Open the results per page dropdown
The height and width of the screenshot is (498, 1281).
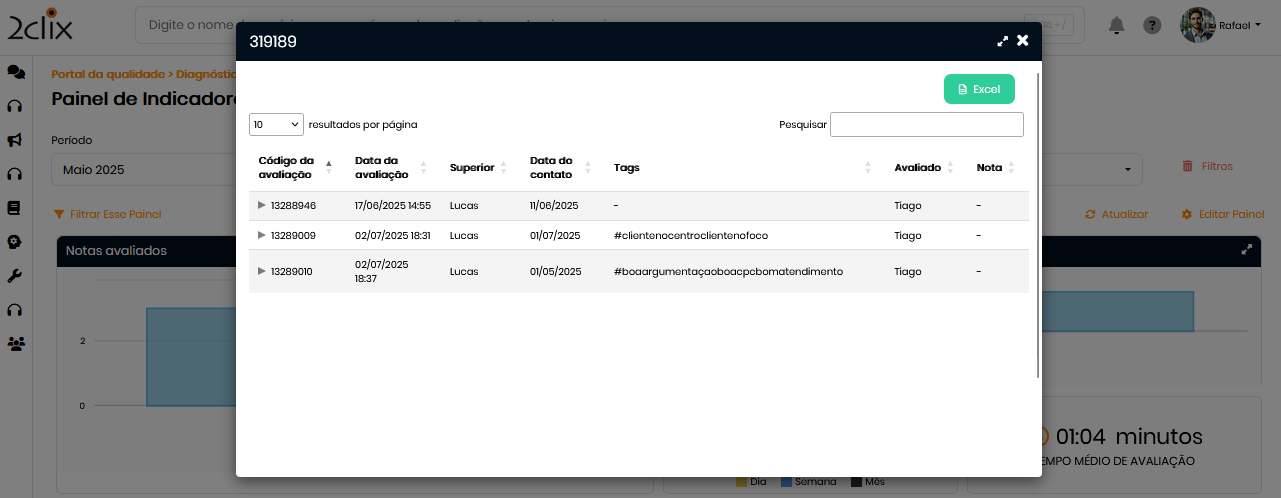(276, 124)
